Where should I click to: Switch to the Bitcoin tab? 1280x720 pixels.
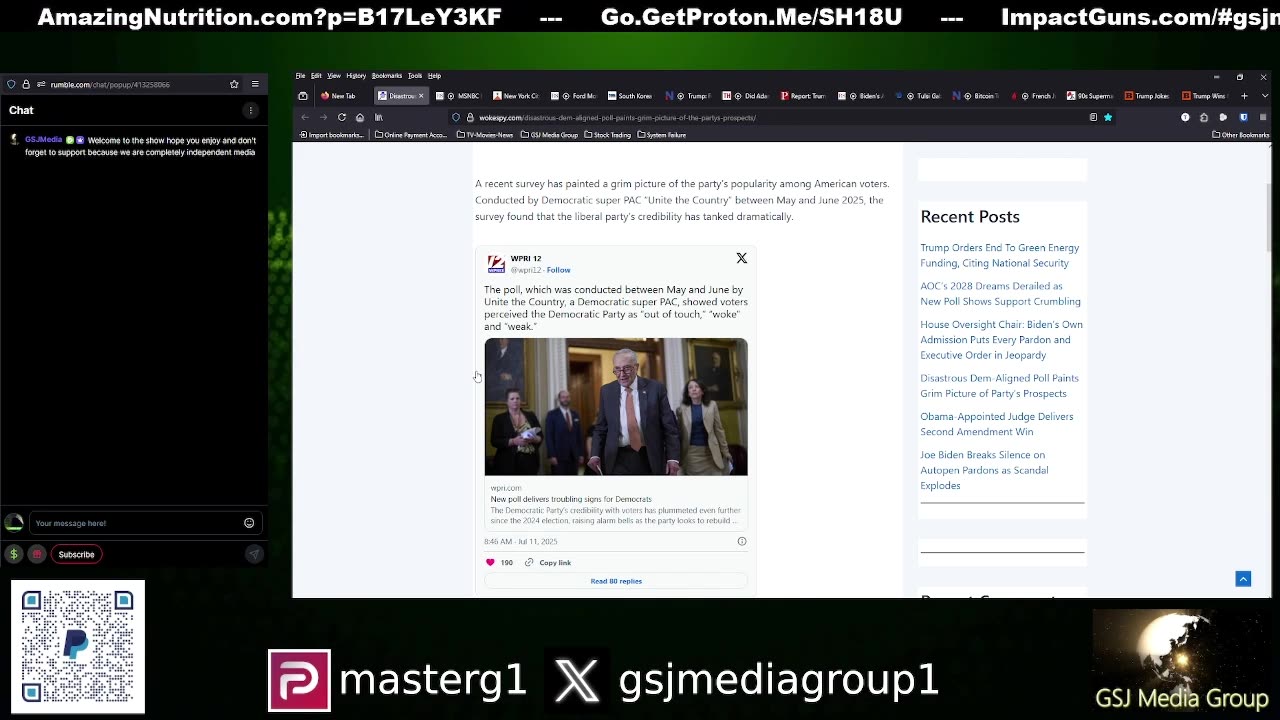tap(975, 96)
